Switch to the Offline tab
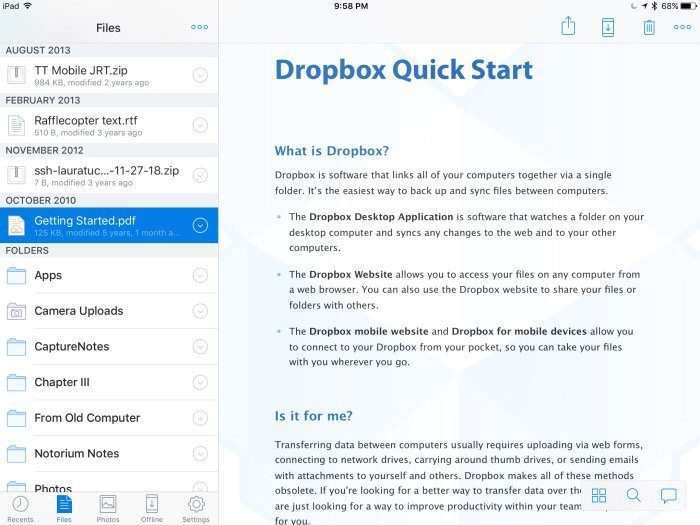The image size is (700, 525). [x=152, y=509]
